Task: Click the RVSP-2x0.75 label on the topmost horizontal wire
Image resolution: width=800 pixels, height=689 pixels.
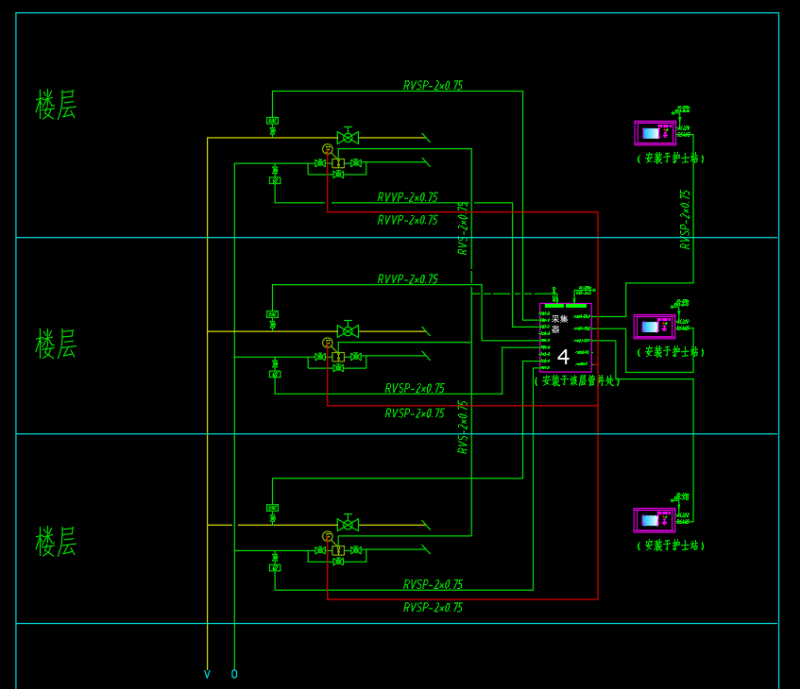Action: click(x=433, y=85)
